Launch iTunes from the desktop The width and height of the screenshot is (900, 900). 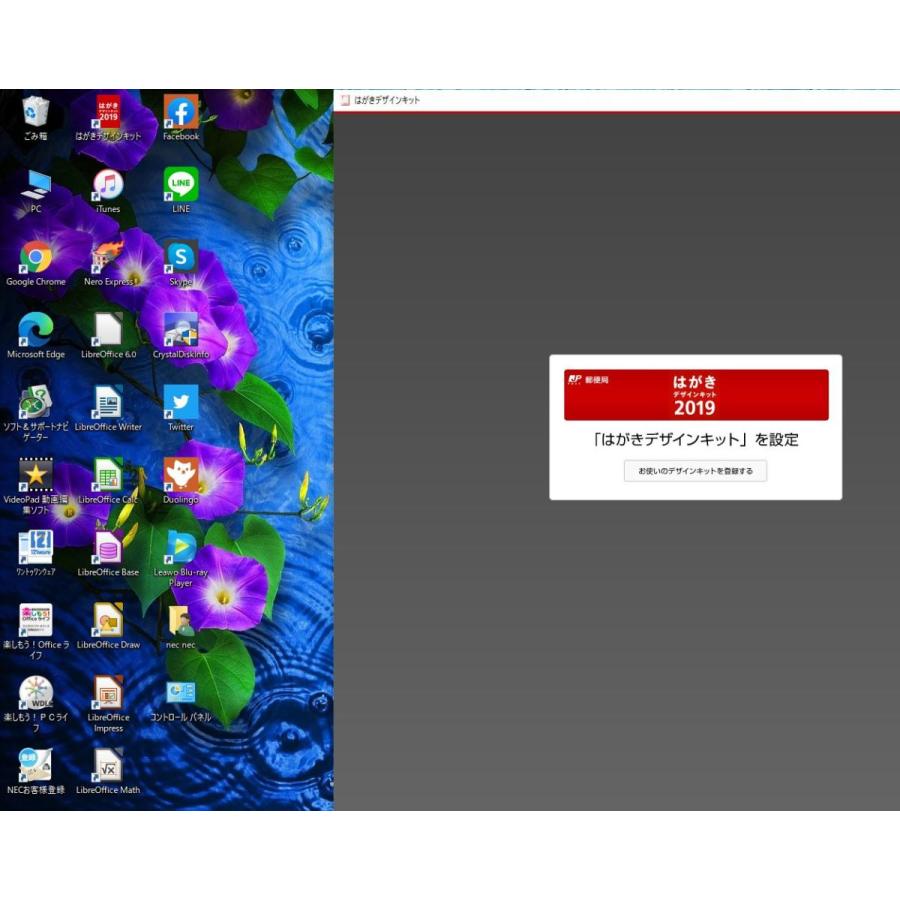point(108,186)
